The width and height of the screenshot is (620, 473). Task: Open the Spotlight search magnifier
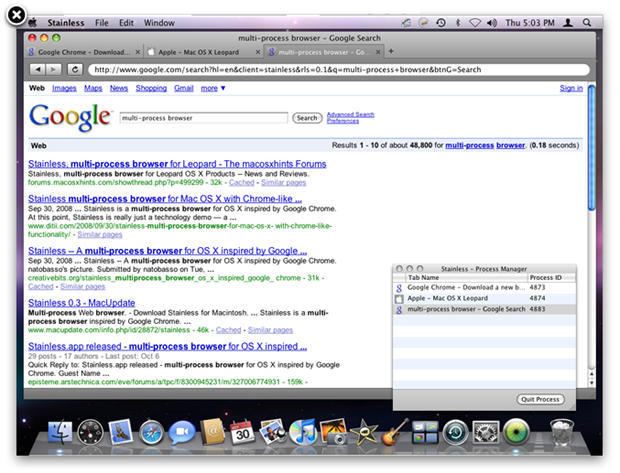tap(587, 23)
